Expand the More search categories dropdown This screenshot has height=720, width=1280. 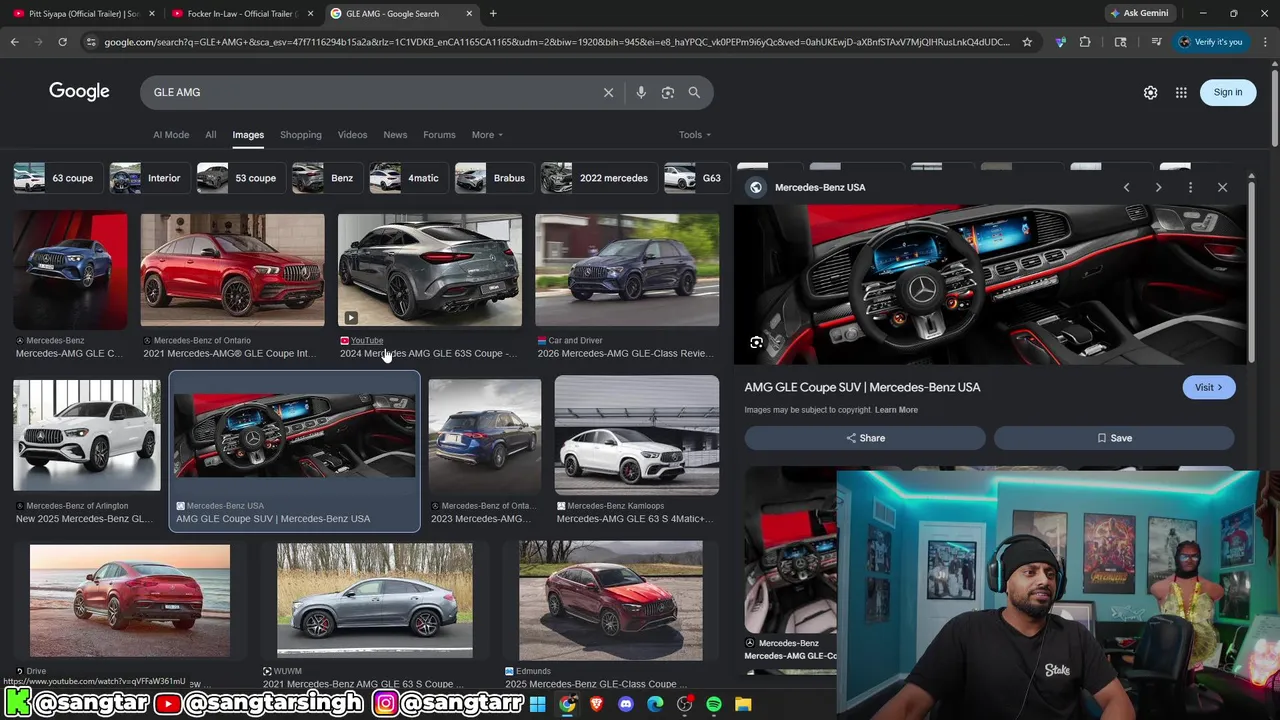pos(487,135)
